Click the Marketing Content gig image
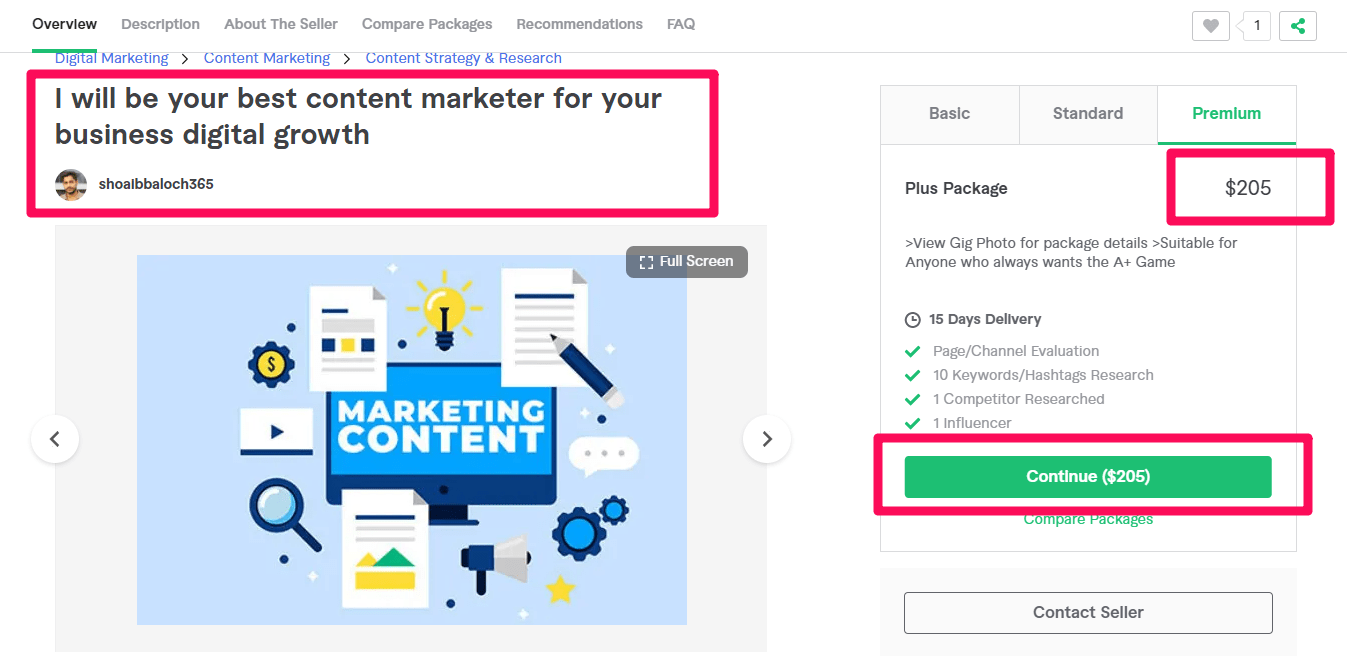The image size is (1347, 656). pyautogui.click(x=412, y=439)
